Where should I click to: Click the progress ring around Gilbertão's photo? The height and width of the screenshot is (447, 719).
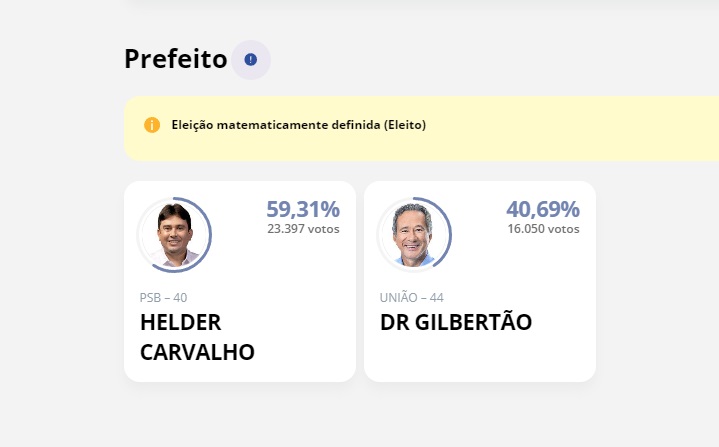pyautogui.click(x=450, y=230)
